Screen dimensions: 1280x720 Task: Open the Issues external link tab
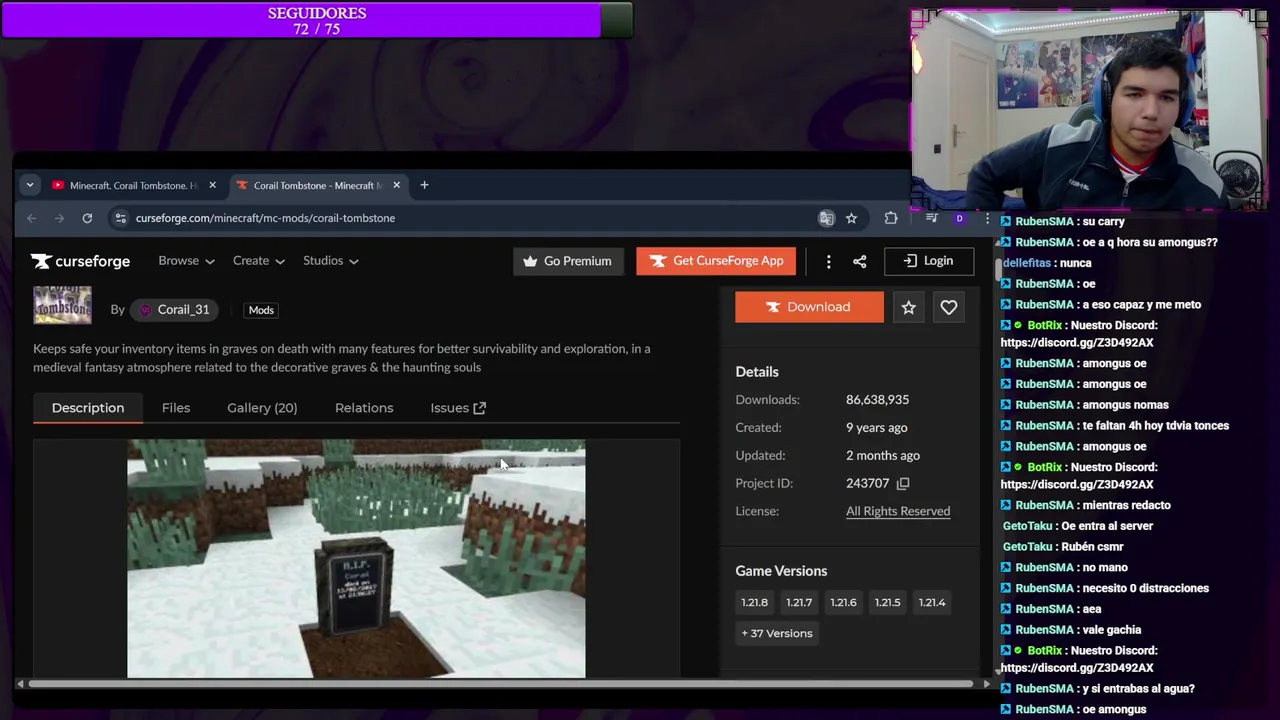point(458,408)
